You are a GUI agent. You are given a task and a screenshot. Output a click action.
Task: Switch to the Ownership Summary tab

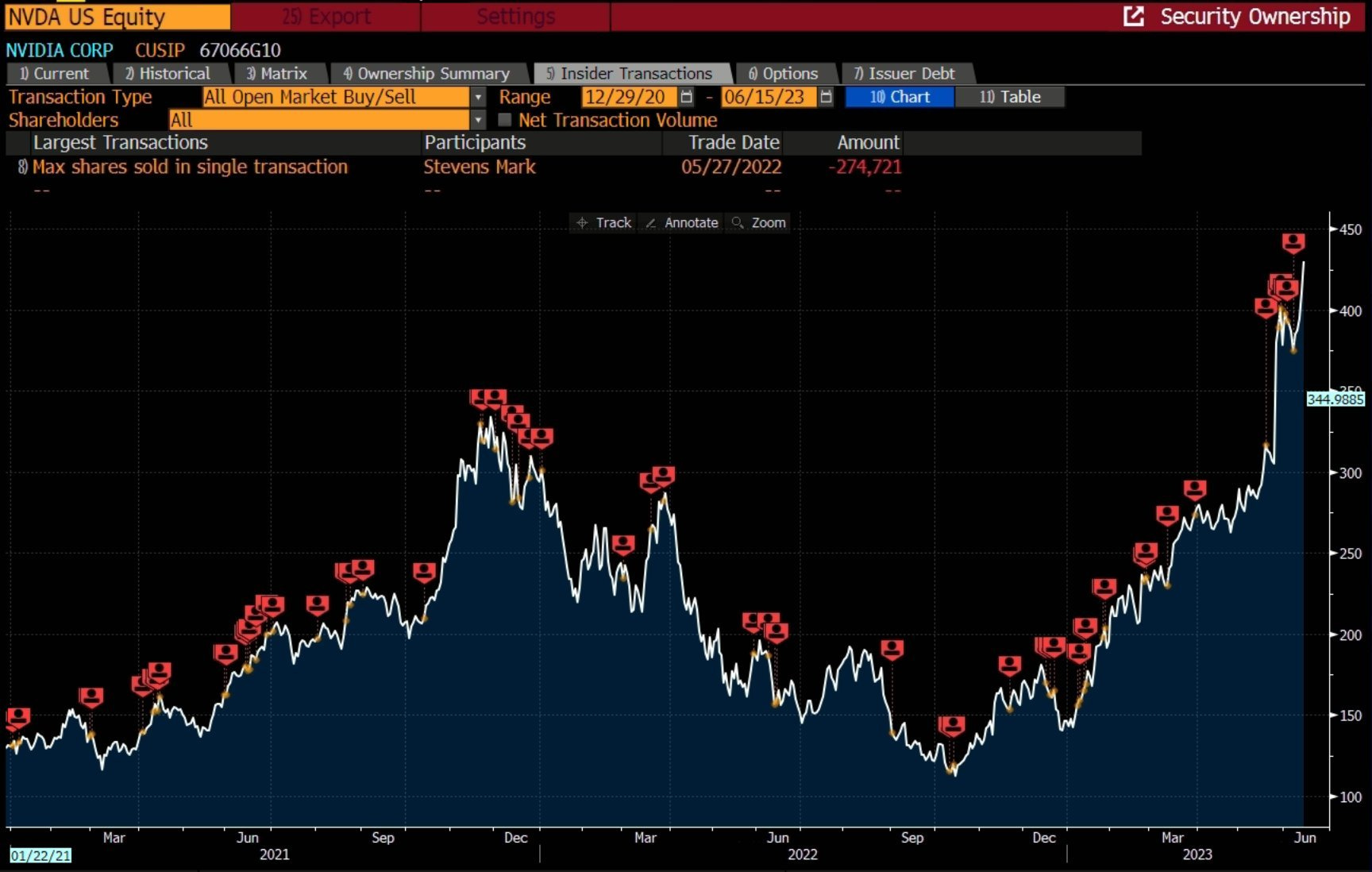tap(429, 74)
